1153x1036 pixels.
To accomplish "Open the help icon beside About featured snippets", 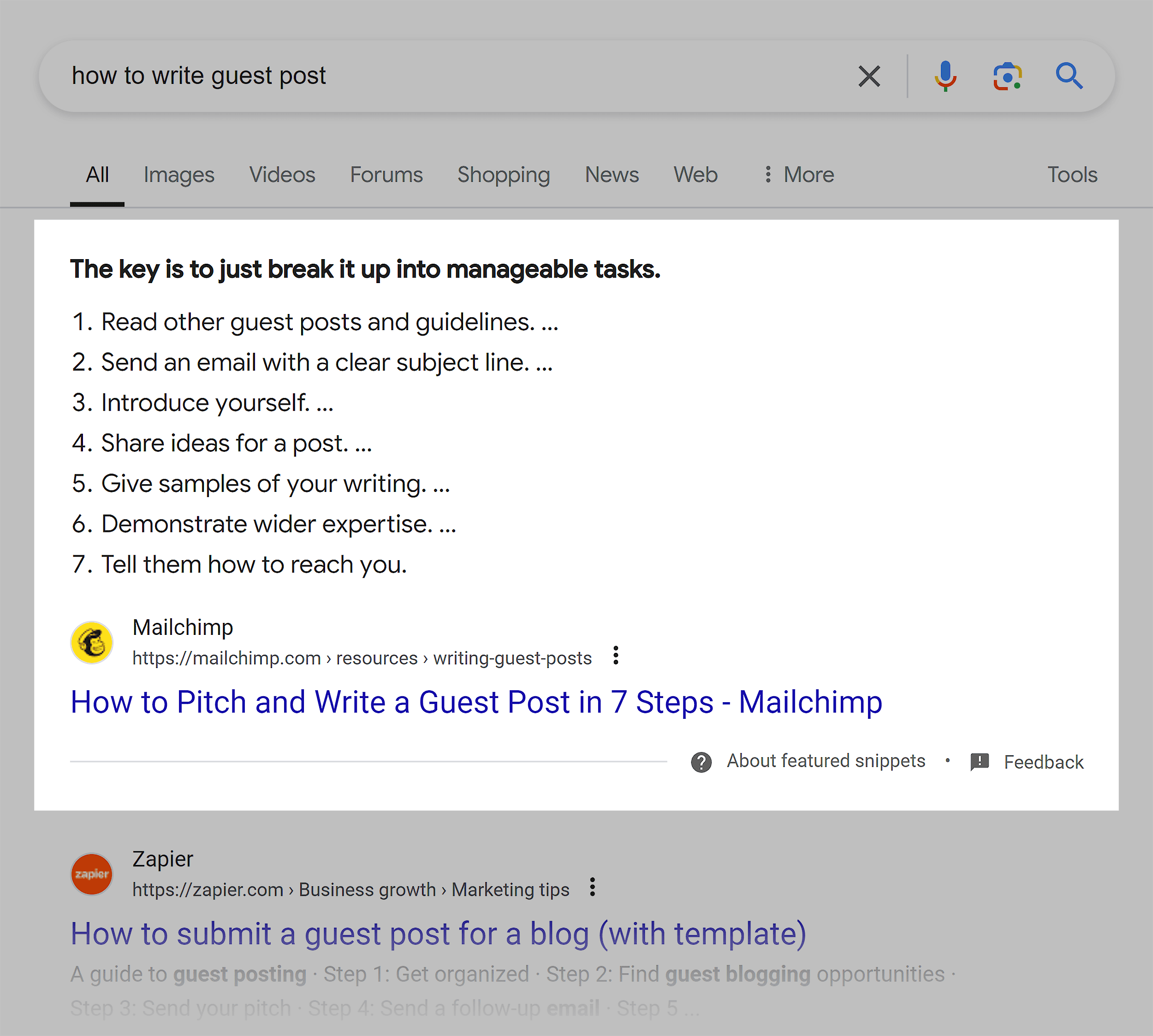I will 701,761.
